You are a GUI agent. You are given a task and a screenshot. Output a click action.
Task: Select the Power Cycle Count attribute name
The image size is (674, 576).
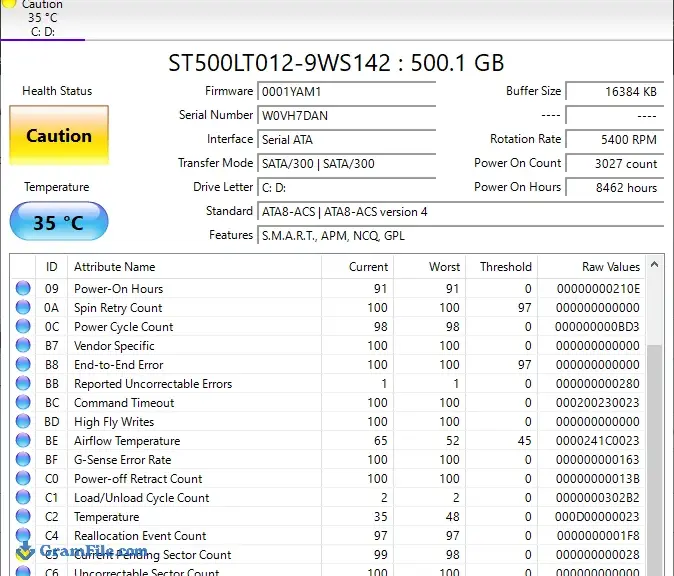[124, 327]
